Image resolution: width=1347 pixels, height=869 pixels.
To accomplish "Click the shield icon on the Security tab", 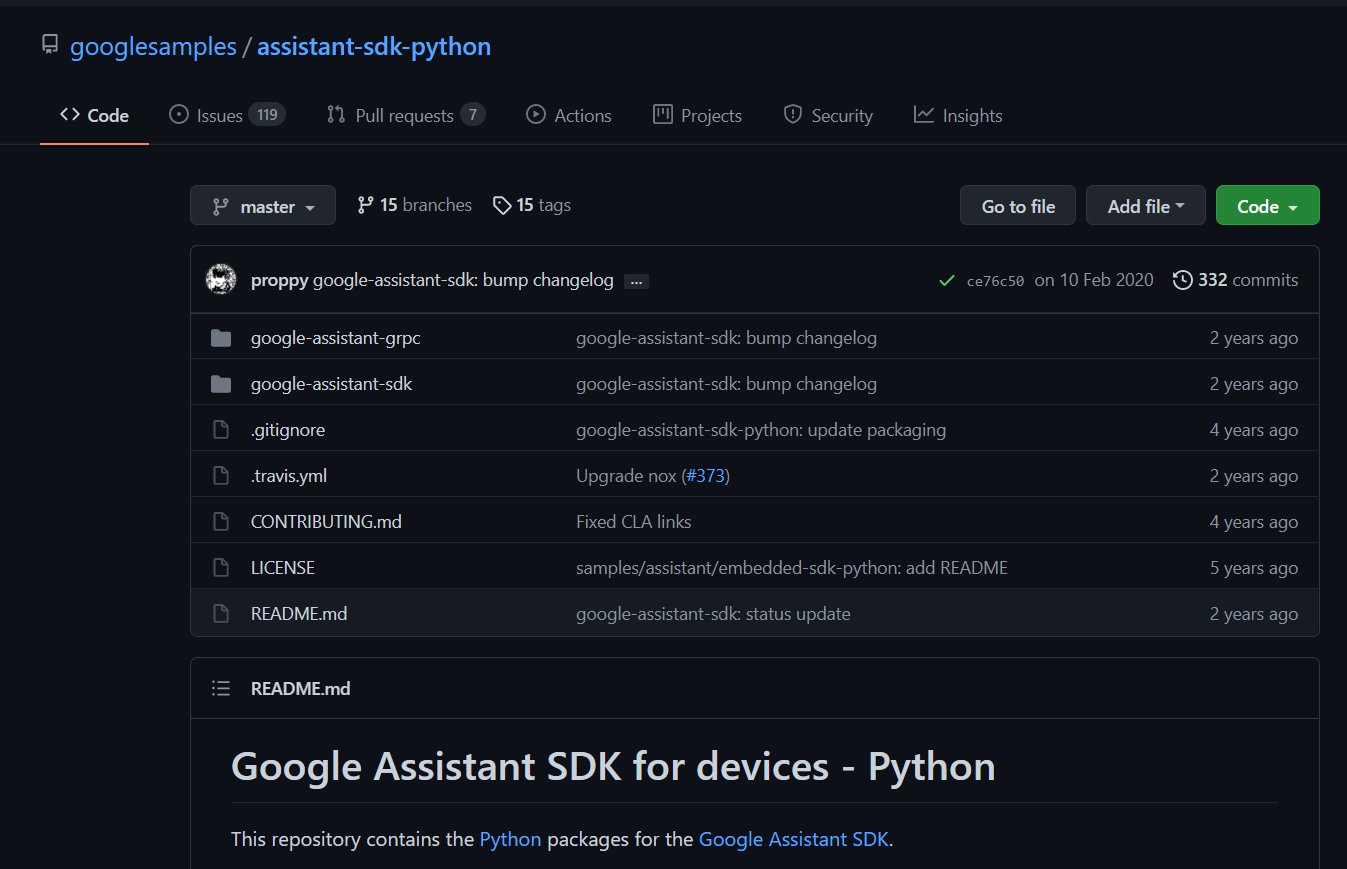I will pyautogui.click(x=792, y=115).
